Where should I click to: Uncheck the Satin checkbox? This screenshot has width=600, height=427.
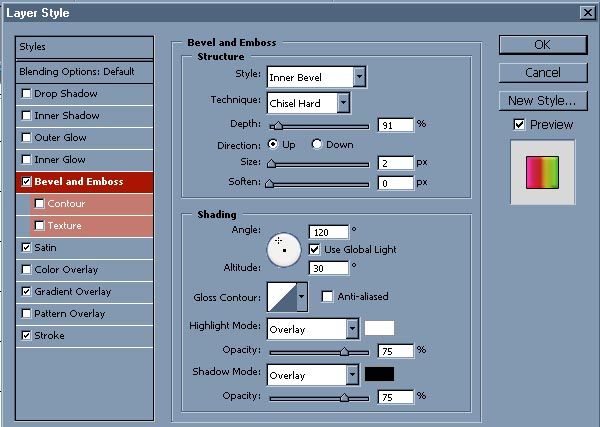coord(26,248)
